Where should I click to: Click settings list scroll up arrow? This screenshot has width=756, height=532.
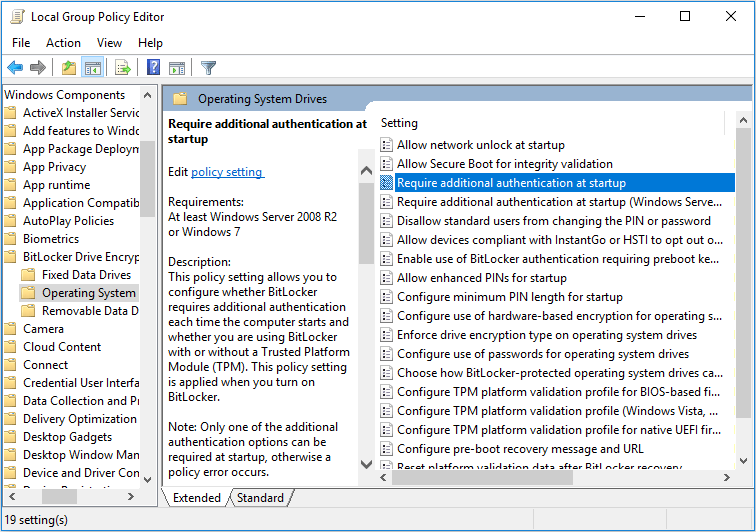pyautogui.click(x=743, y=120)
